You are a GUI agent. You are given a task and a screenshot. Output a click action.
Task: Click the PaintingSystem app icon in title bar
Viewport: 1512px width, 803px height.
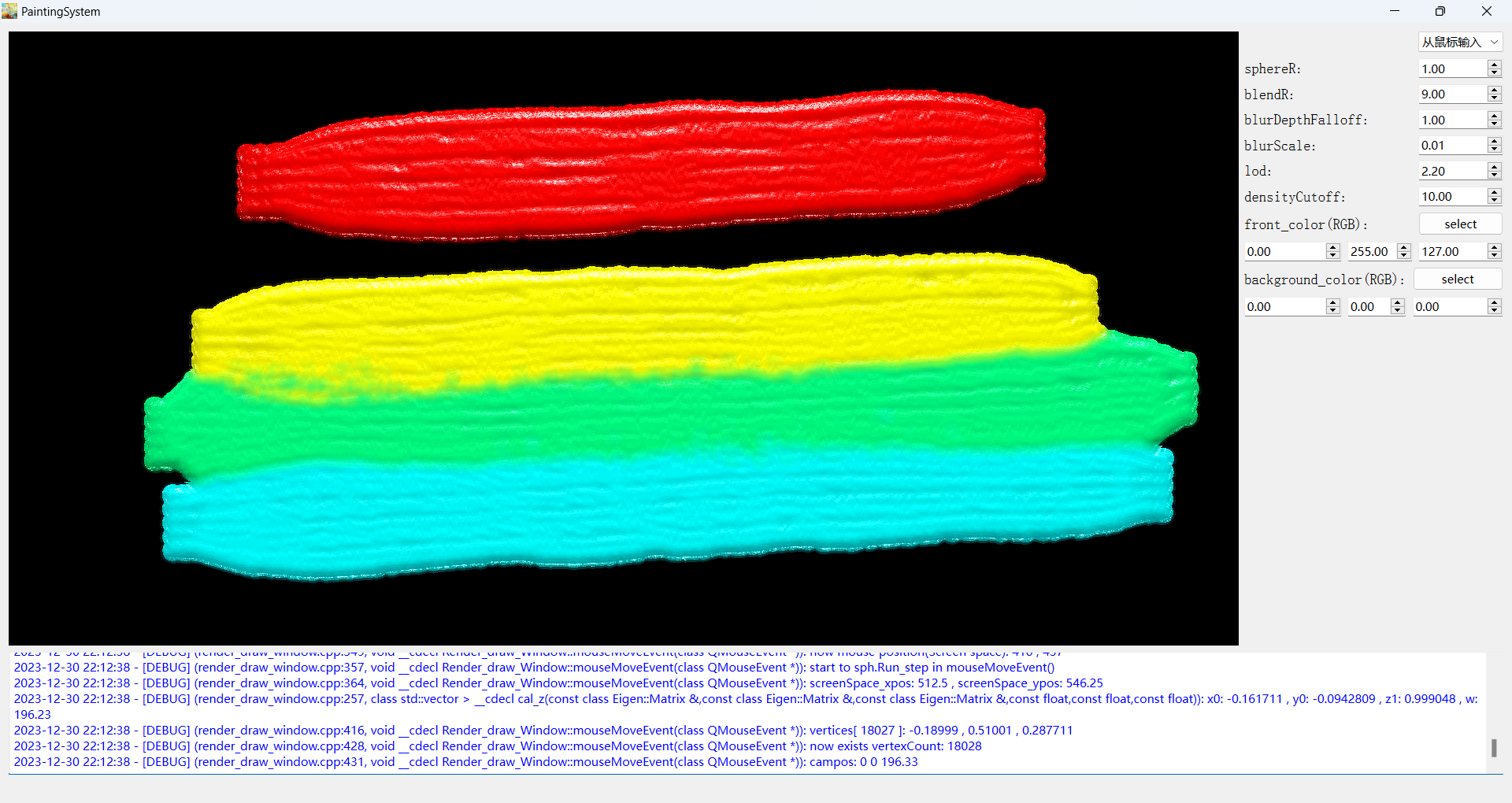[x=9, y=11]
